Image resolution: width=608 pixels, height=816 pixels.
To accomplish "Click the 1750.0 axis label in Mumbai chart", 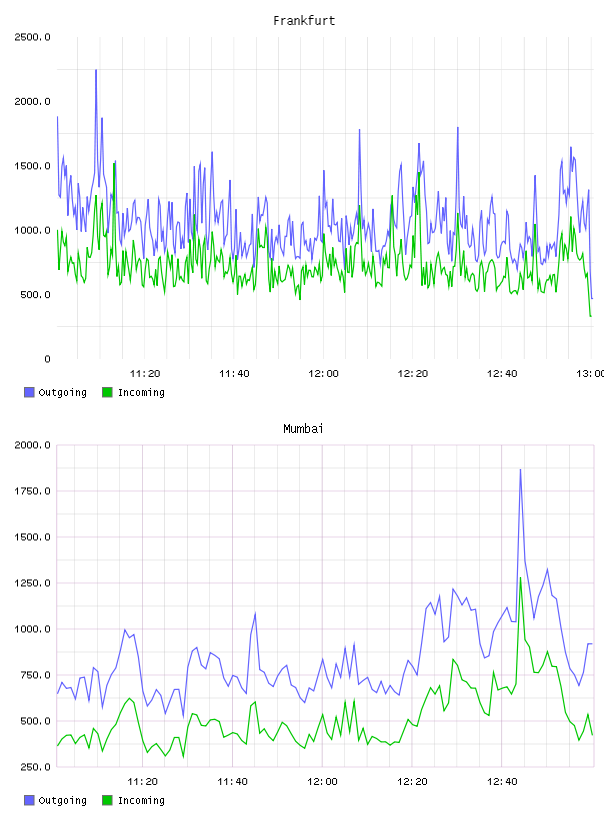I will (32, 491).
